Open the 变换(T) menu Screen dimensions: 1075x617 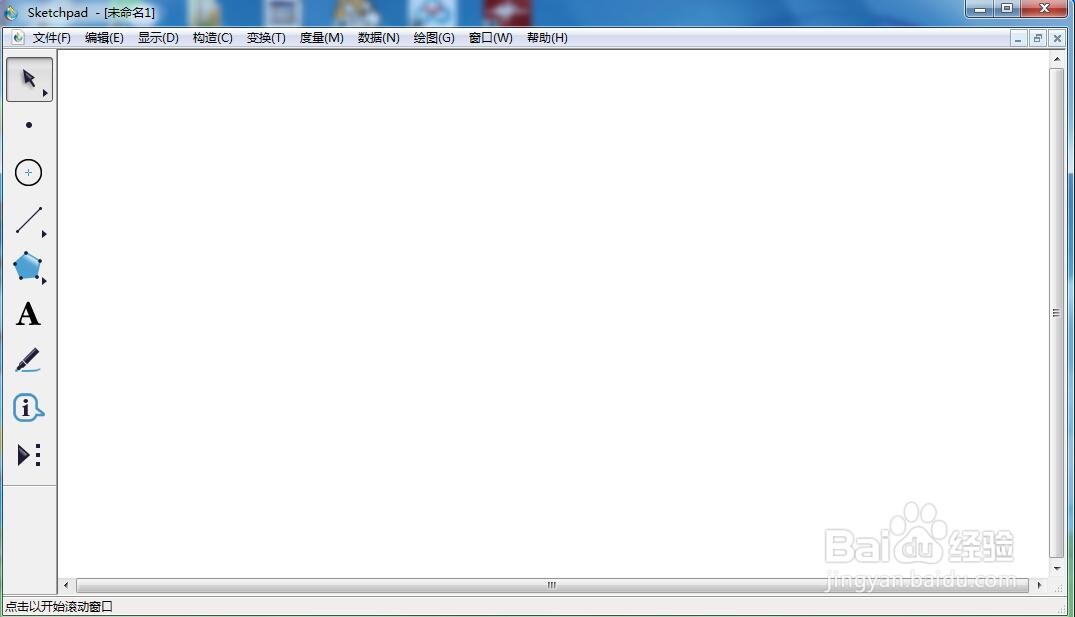(266, 38)
